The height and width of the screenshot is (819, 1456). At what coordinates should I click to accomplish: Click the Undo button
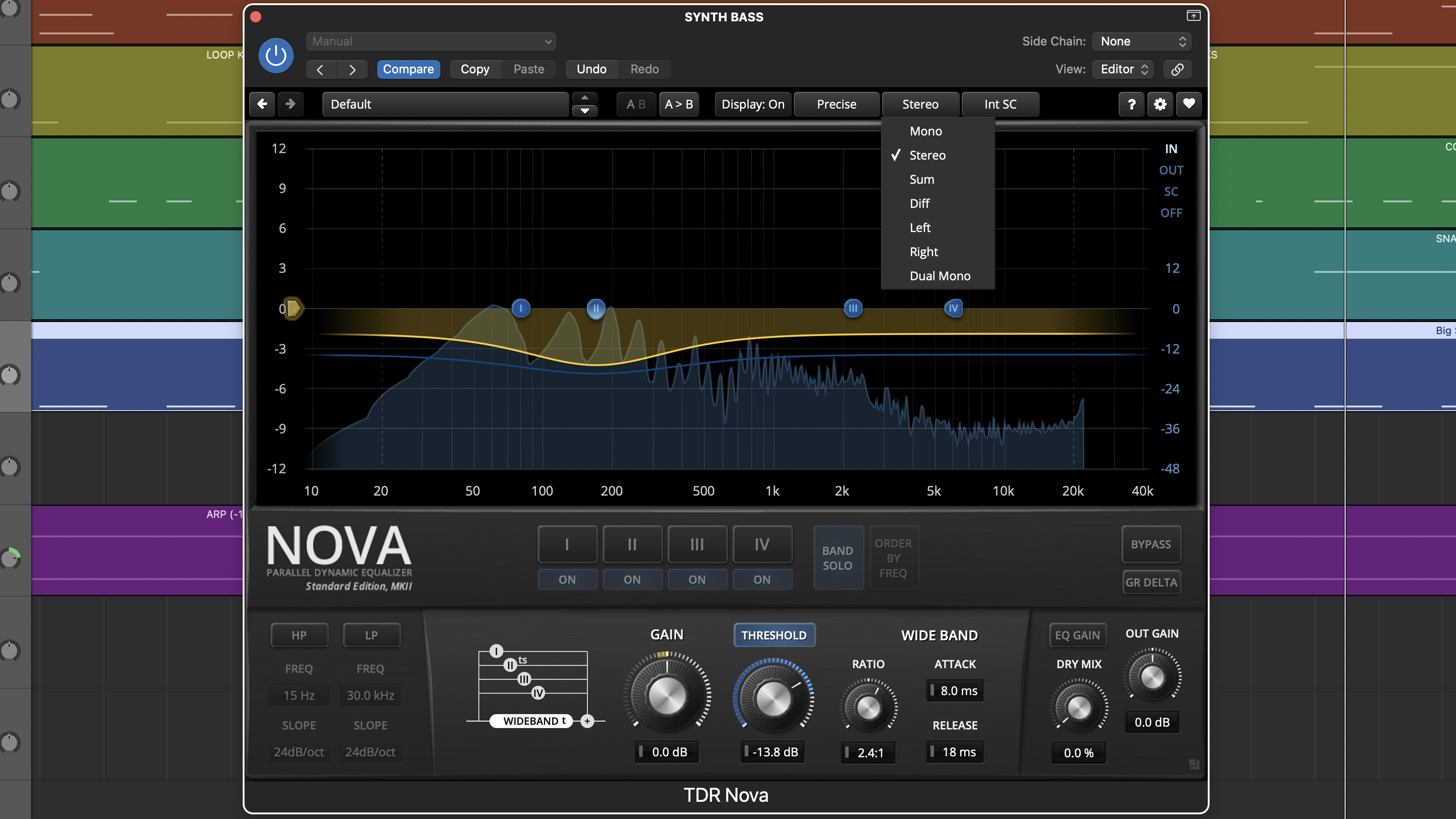[591, 70]
